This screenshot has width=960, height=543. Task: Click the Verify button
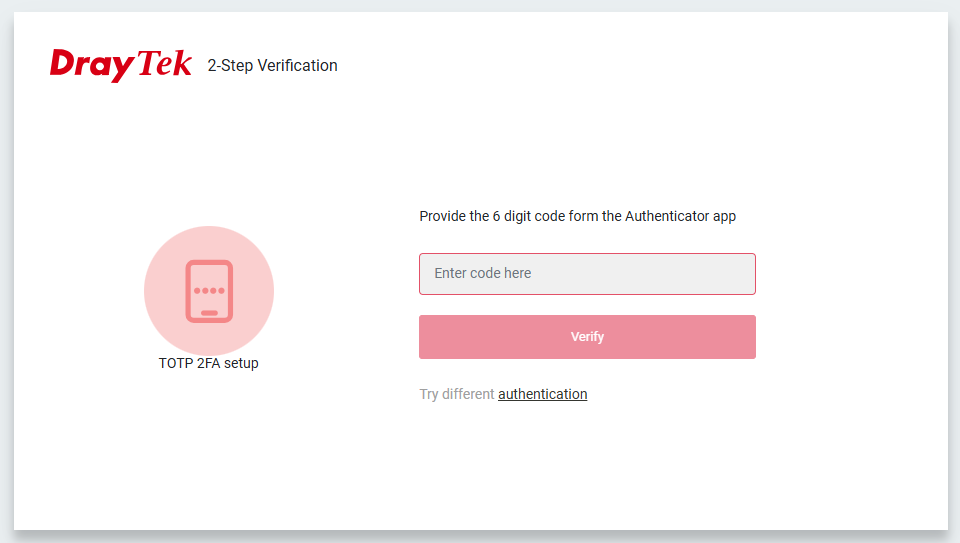(x=587, y=337)
